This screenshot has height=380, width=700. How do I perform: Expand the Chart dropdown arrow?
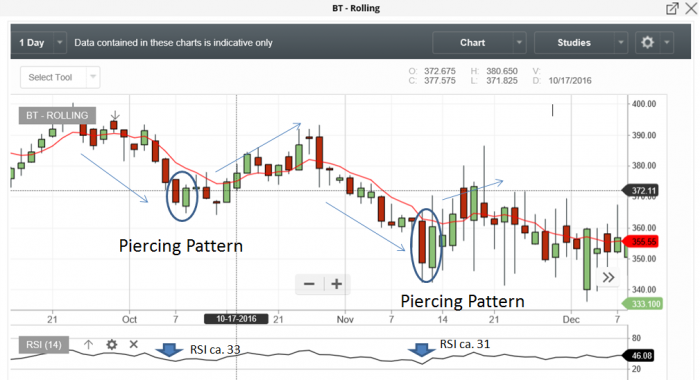click(519, 43)
